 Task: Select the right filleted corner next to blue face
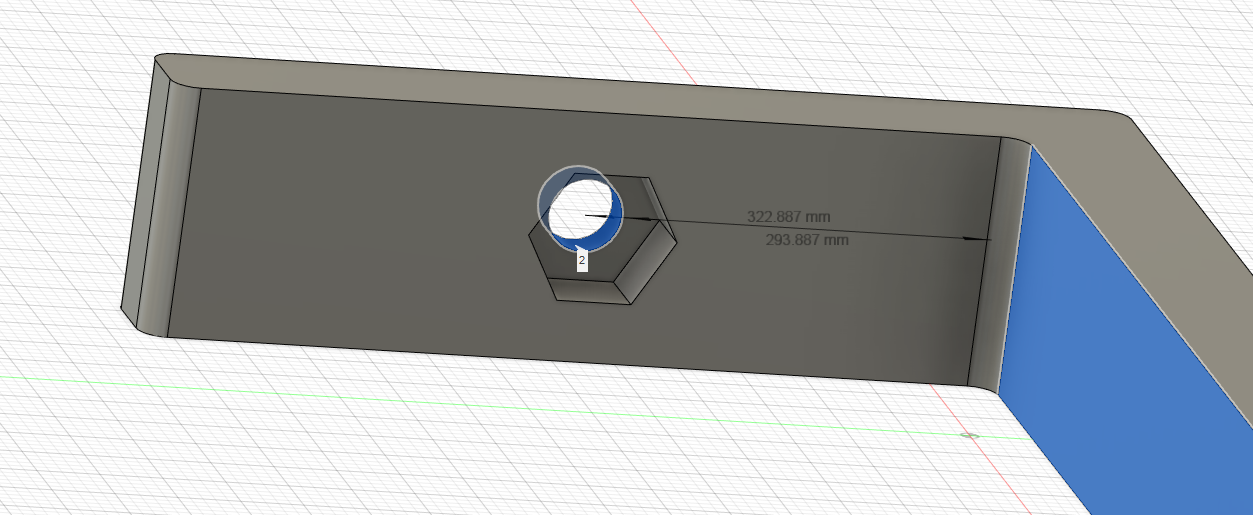tap(1000, 265)
